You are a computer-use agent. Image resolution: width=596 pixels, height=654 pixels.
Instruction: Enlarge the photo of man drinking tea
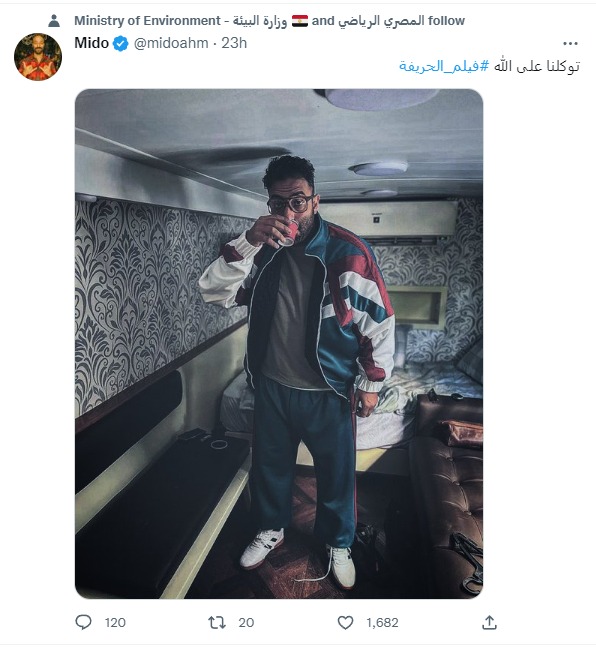(279, 344)
